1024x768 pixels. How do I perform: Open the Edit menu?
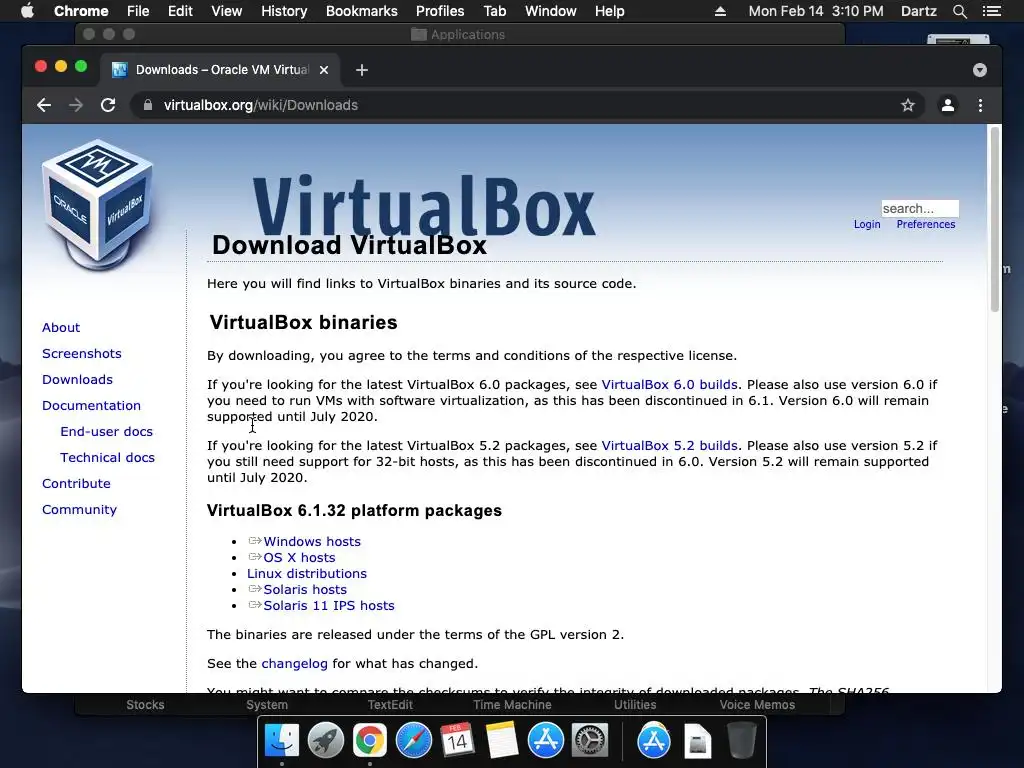[180, 11]
